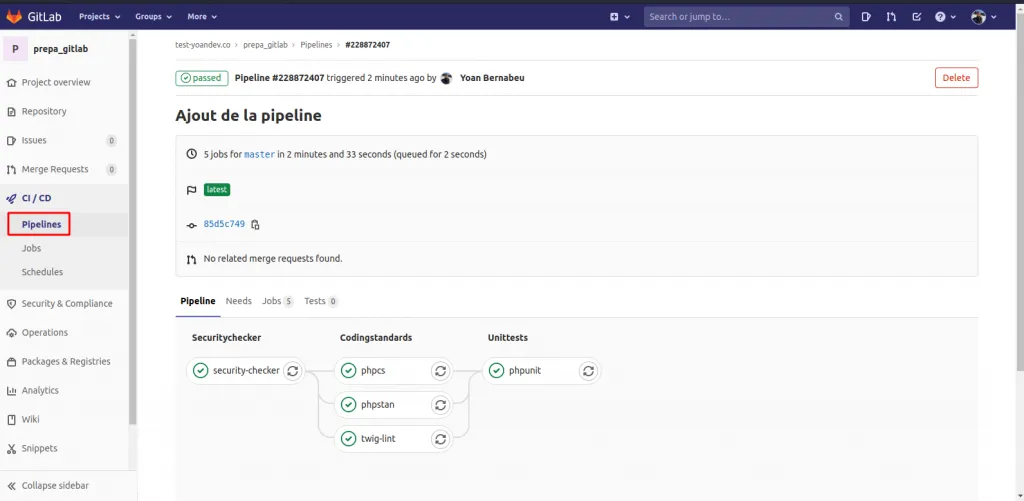Expand the user avatar menu
Viewport: 1024px width, 501px height.
point(984,17)
